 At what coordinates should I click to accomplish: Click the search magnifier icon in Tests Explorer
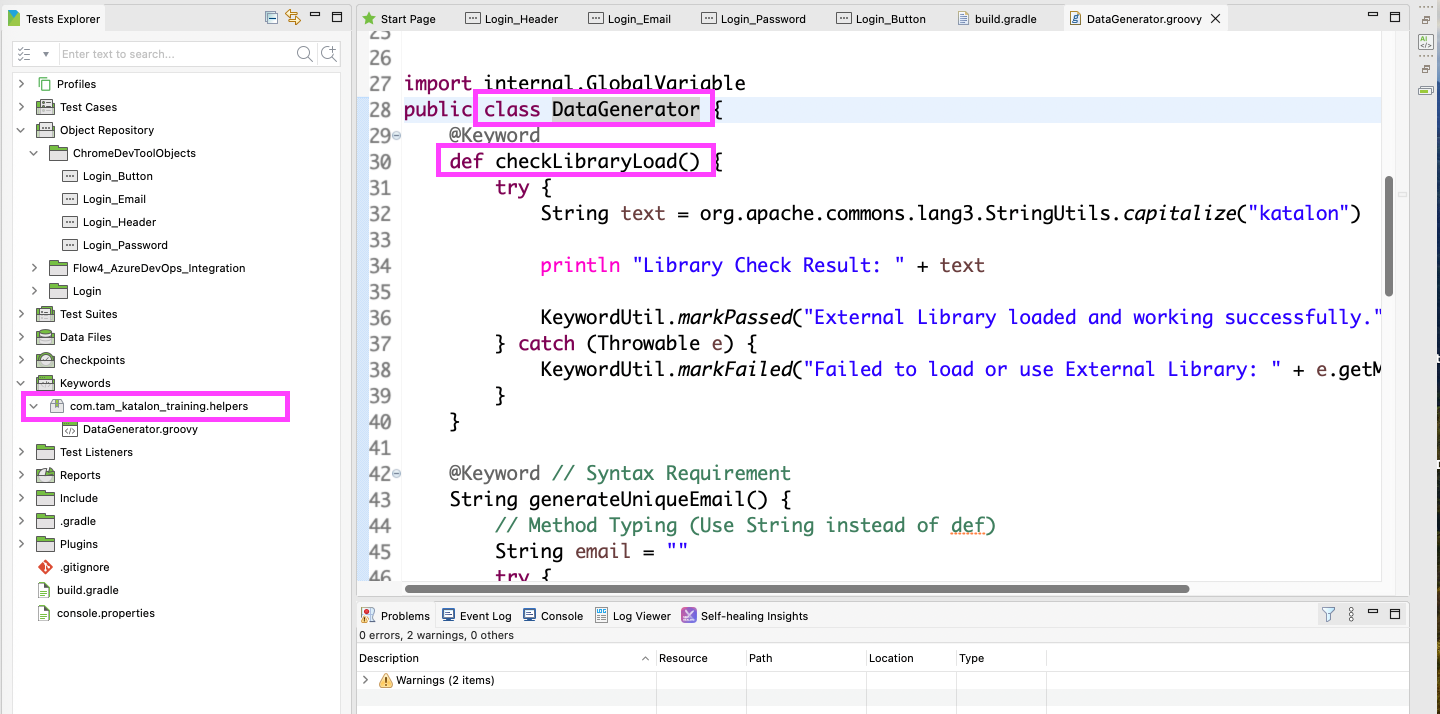pos(305,53)
